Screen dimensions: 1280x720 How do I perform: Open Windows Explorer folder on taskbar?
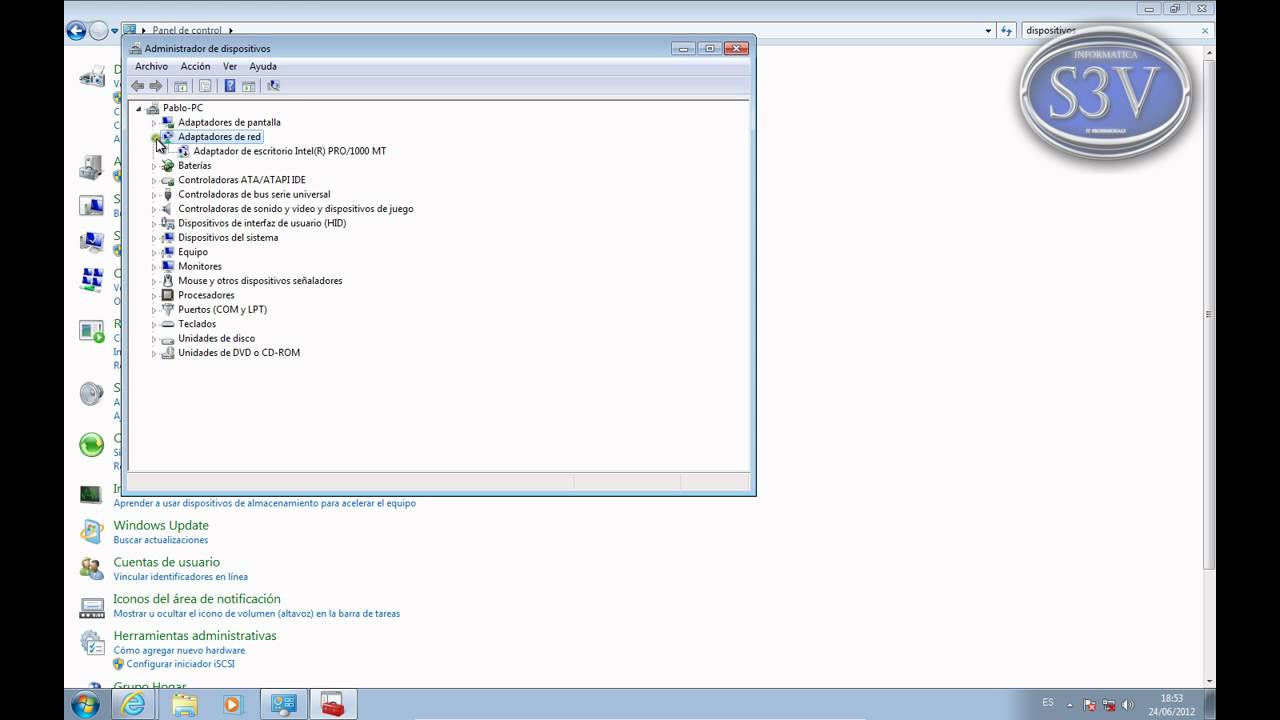point(184,704)
